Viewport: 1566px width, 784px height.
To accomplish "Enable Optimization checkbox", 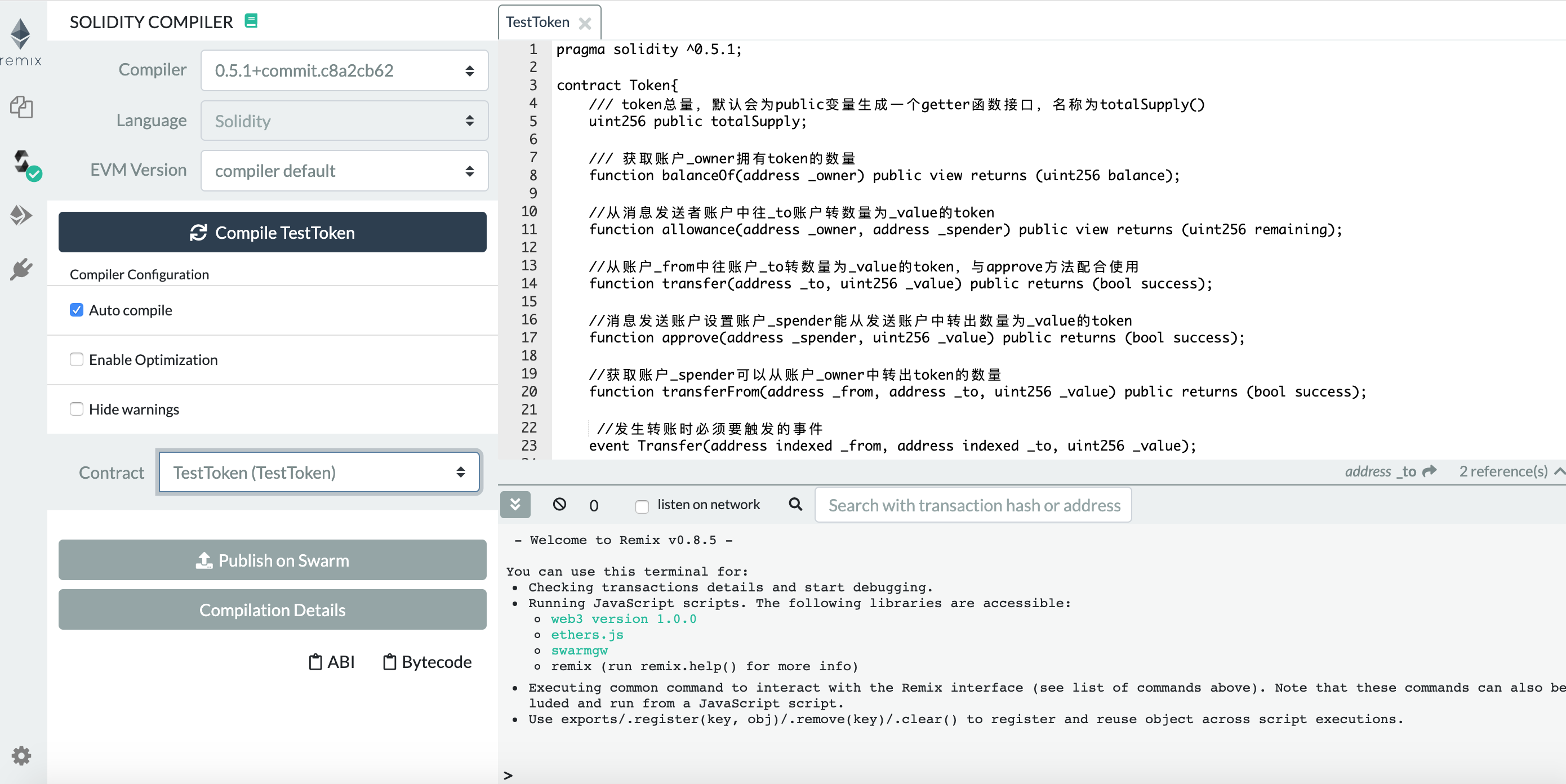I will [x=77, y=360].
